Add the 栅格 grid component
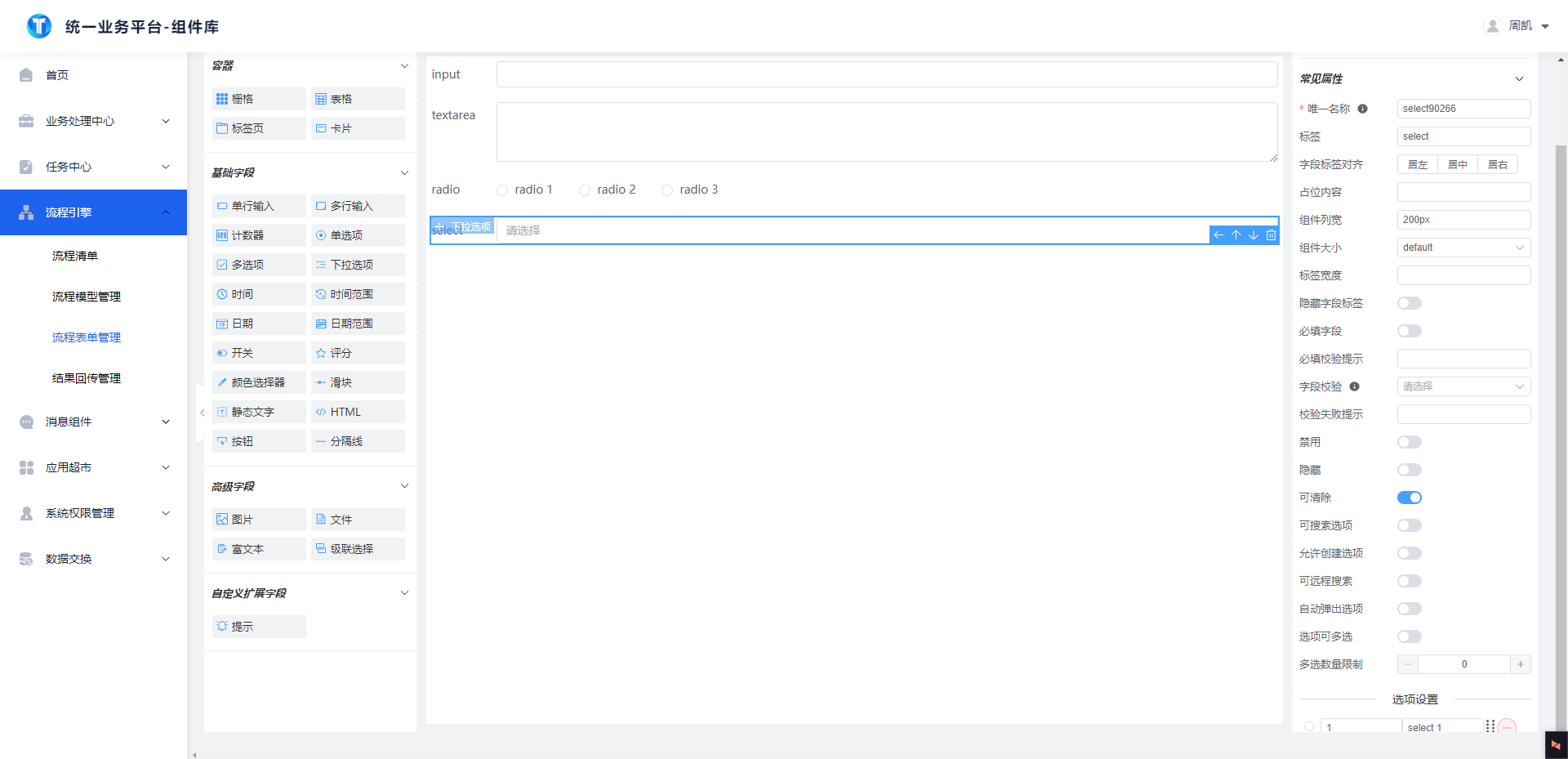This screenshot has height=759, width=1568. (259, 99)
